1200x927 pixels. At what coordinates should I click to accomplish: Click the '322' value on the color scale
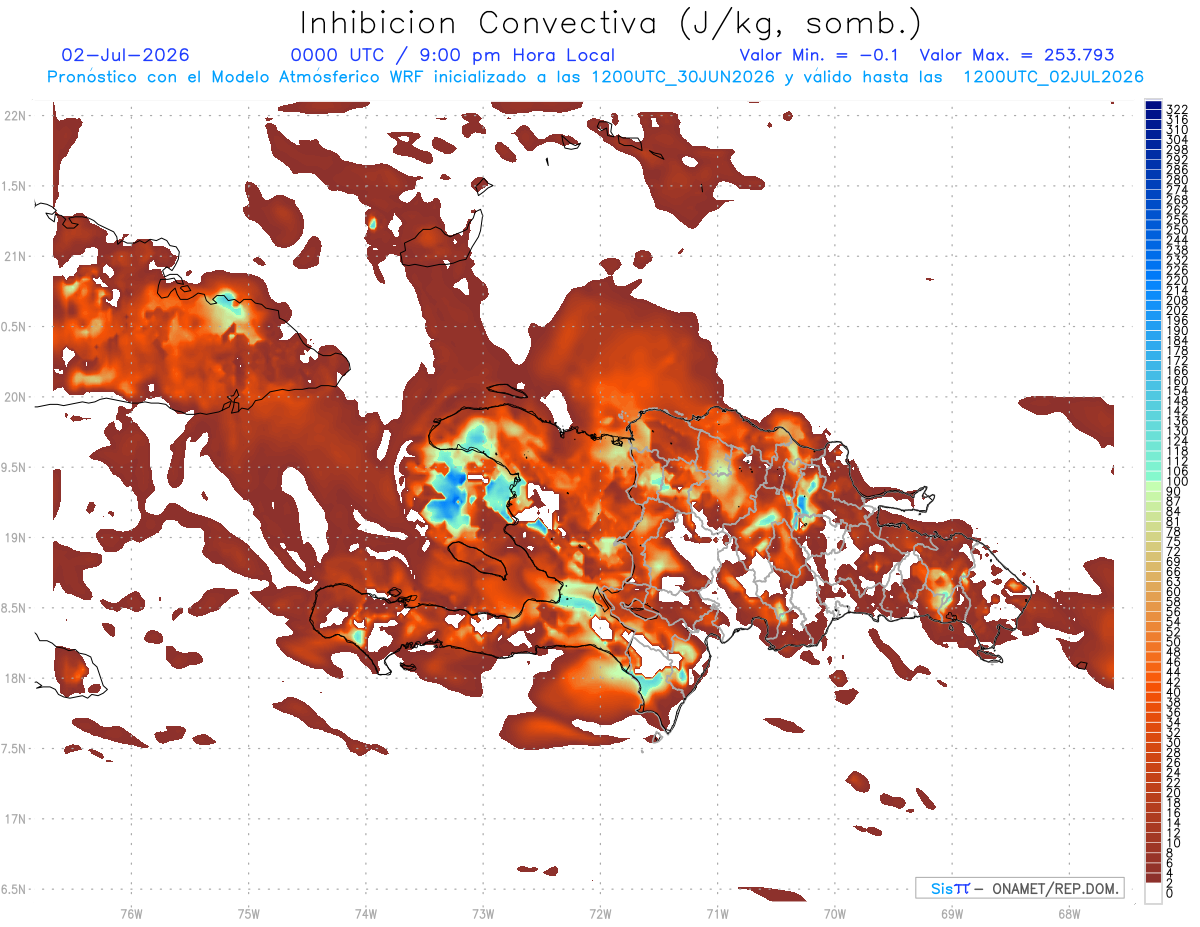1176,108
